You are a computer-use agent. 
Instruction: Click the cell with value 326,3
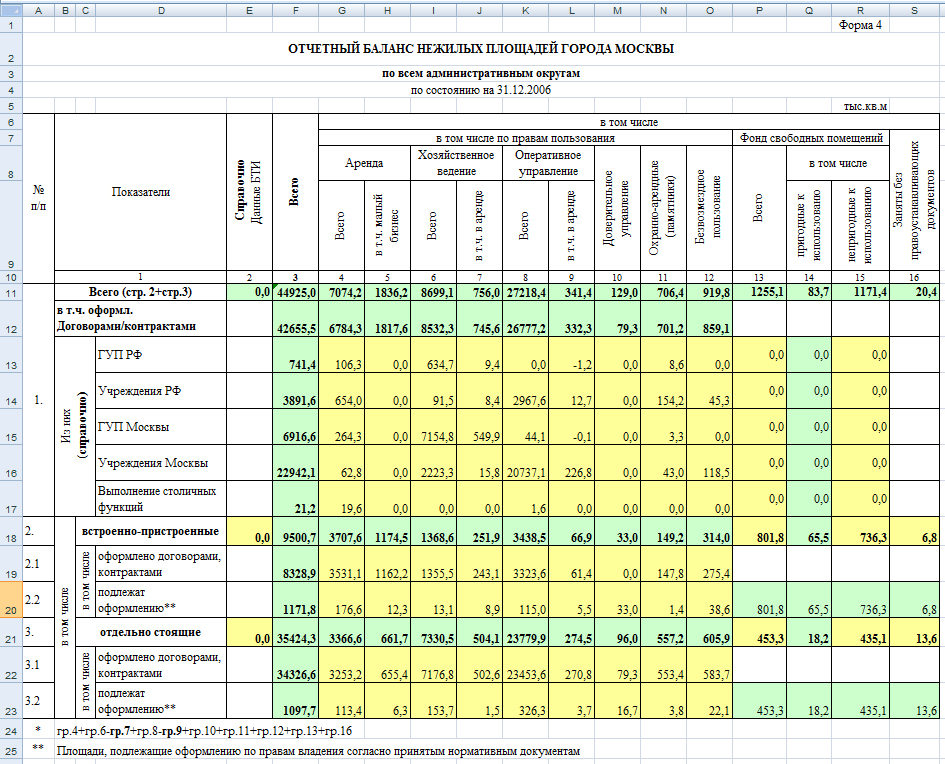(x=526, y=701)
